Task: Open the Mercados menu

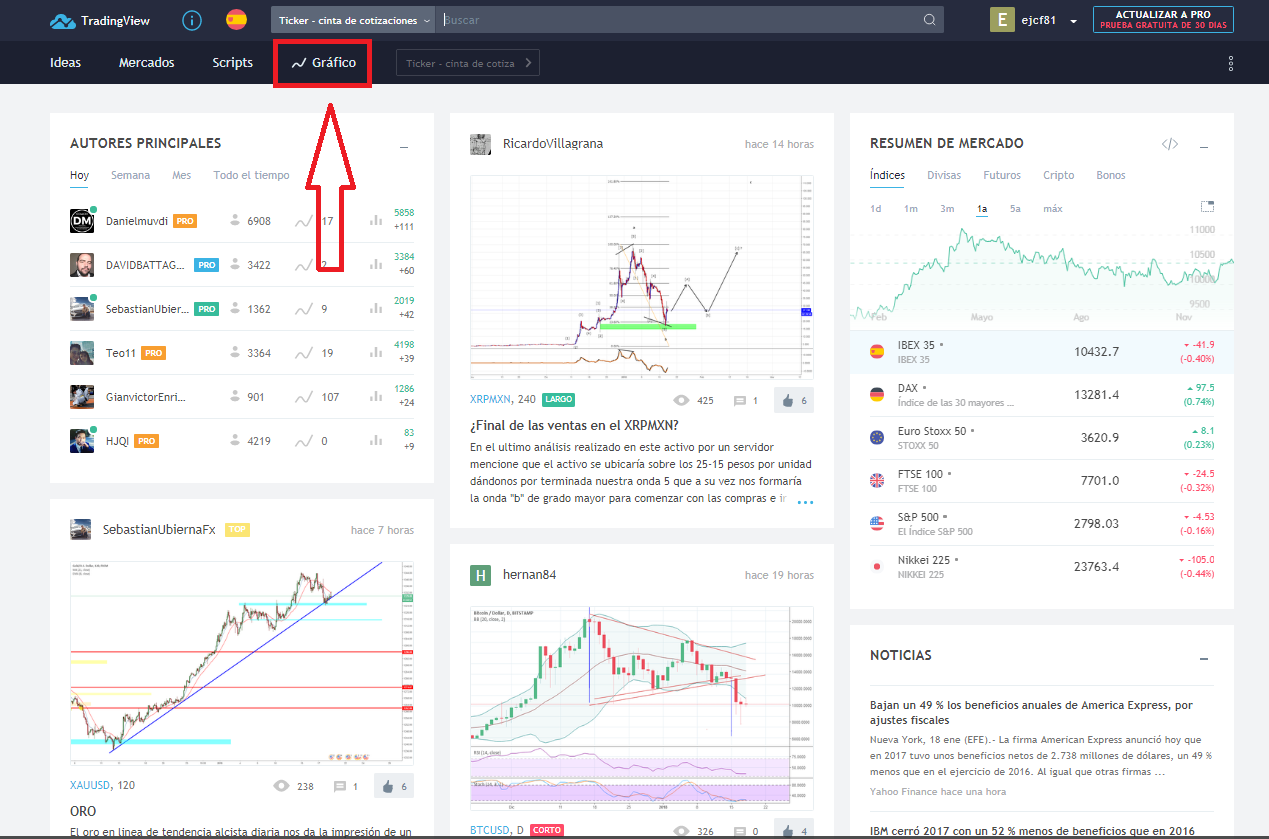Action: click(x=146, y=63)
